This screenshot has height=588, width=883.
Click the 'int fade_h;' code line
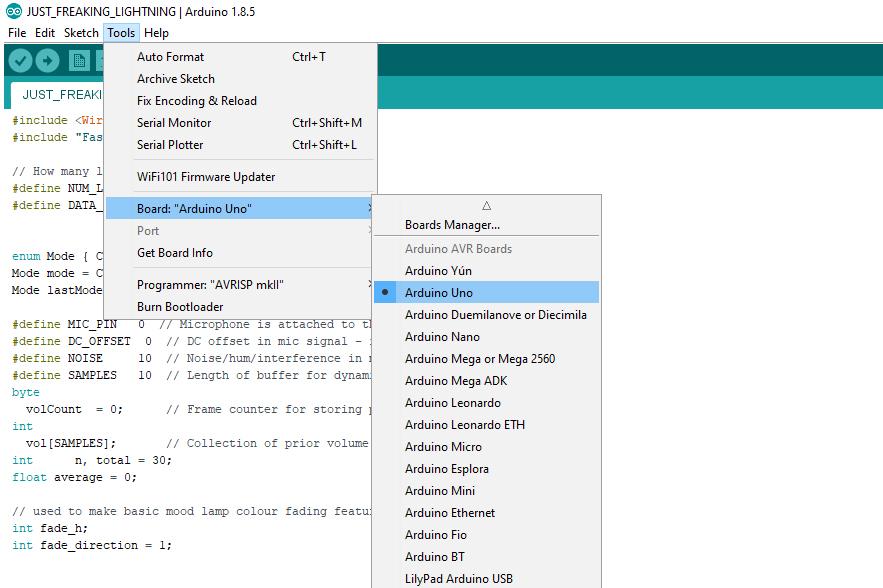50,528
